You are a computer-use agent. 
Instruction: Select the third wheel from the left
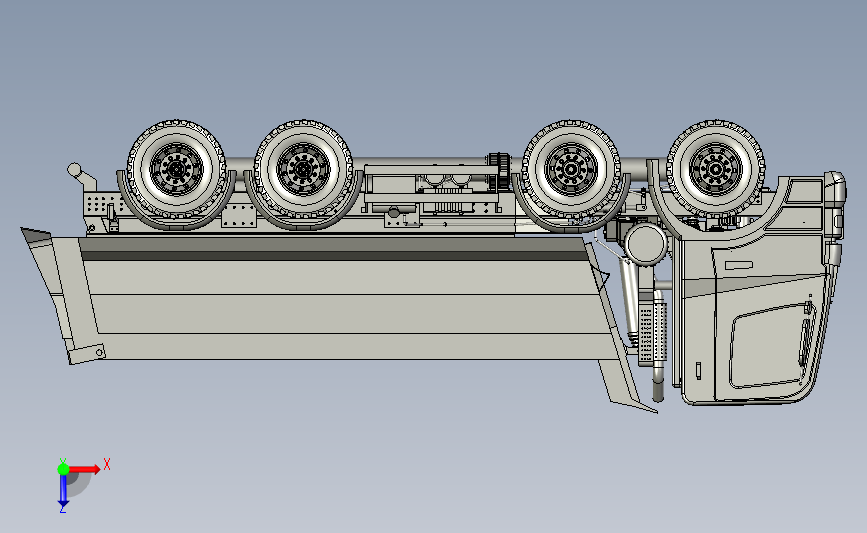coord(571,169)
